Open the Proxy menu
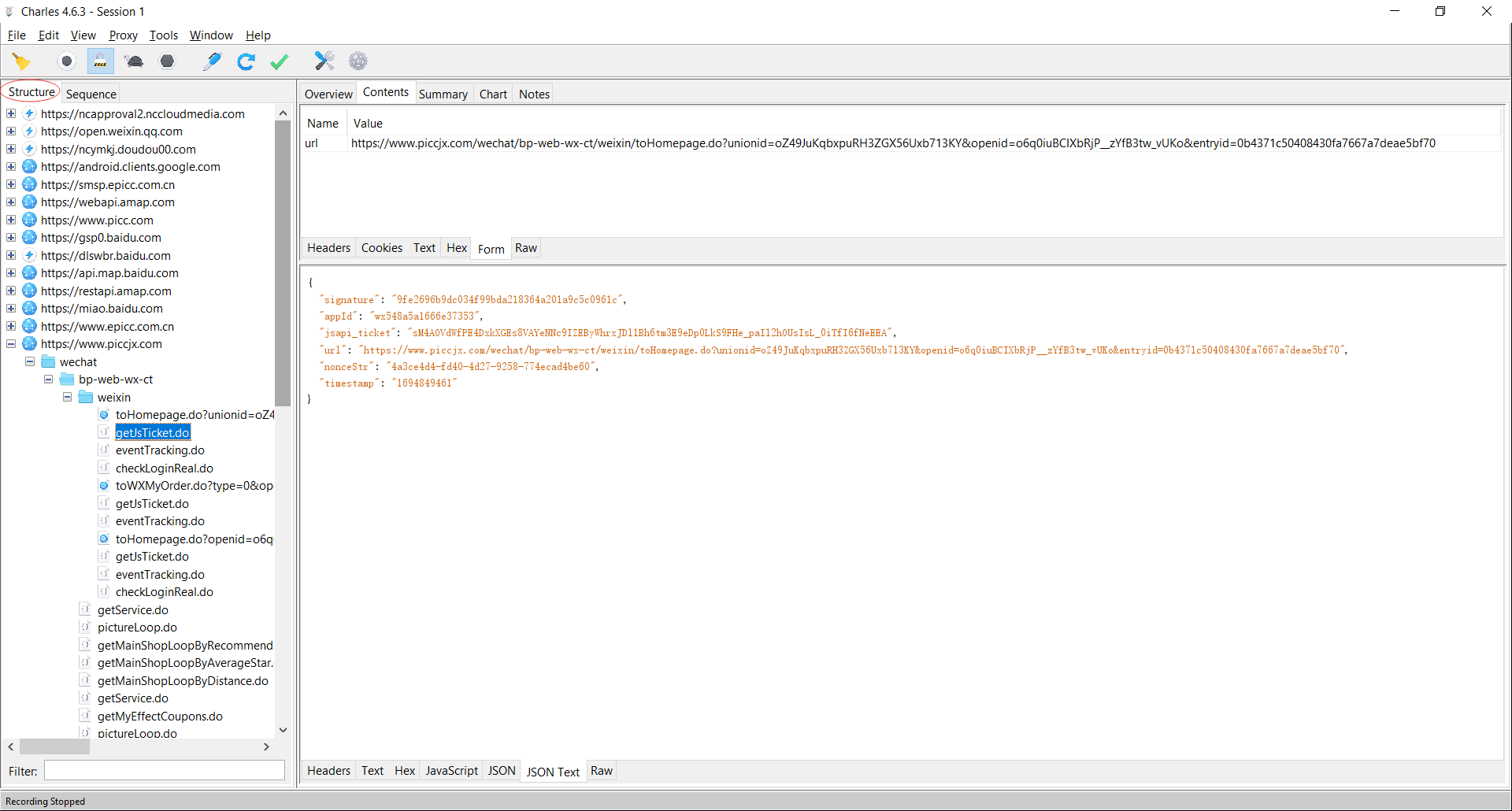Image resolution: width=1512 pixels, height=811 pixels. (x=123, y=35)
